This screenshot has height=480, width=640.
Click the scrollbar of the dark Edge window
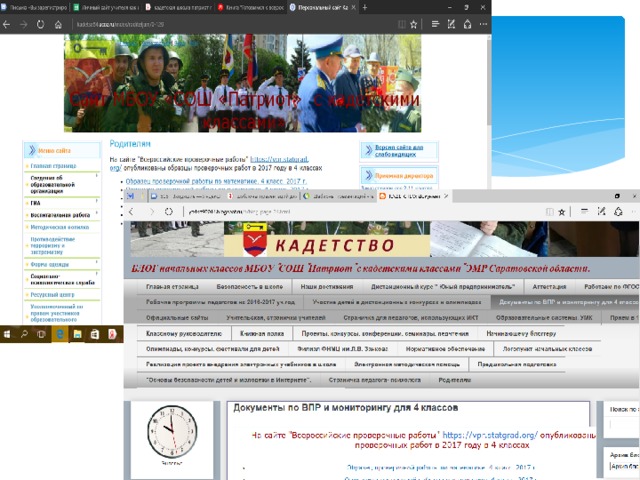(489, 82)
